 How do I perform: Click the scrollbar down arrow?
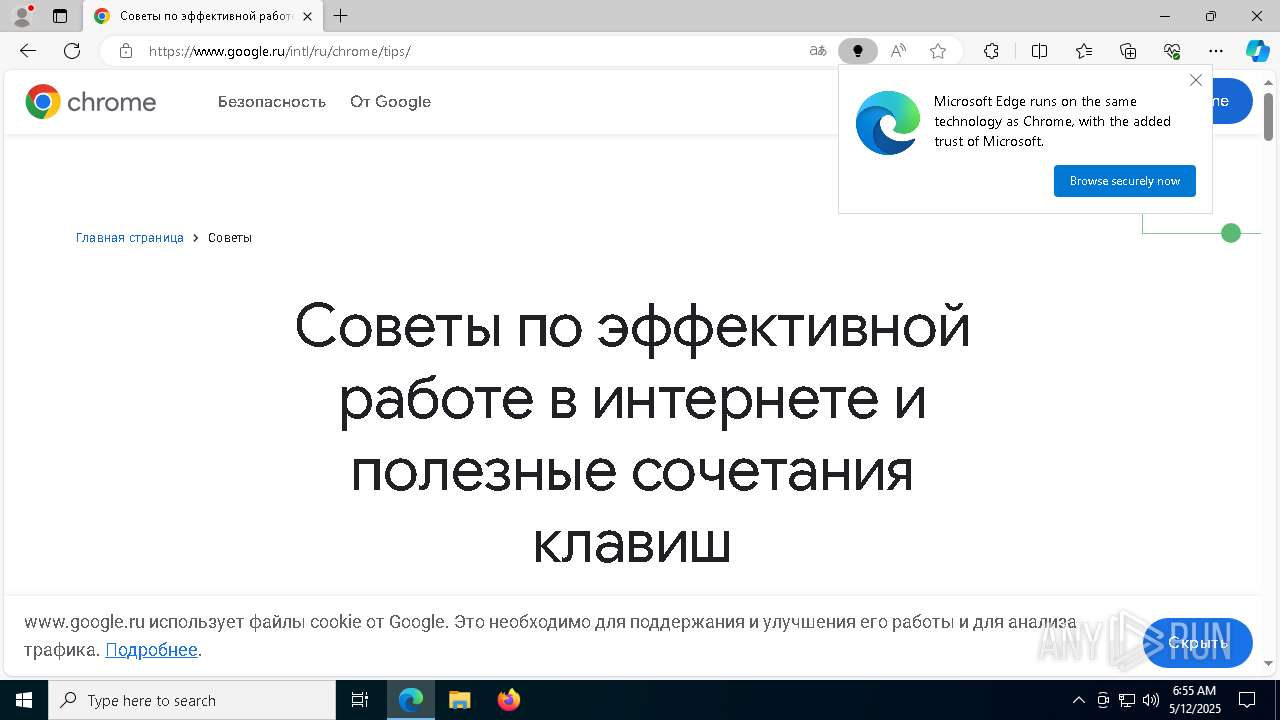[x=1268, y=663]
